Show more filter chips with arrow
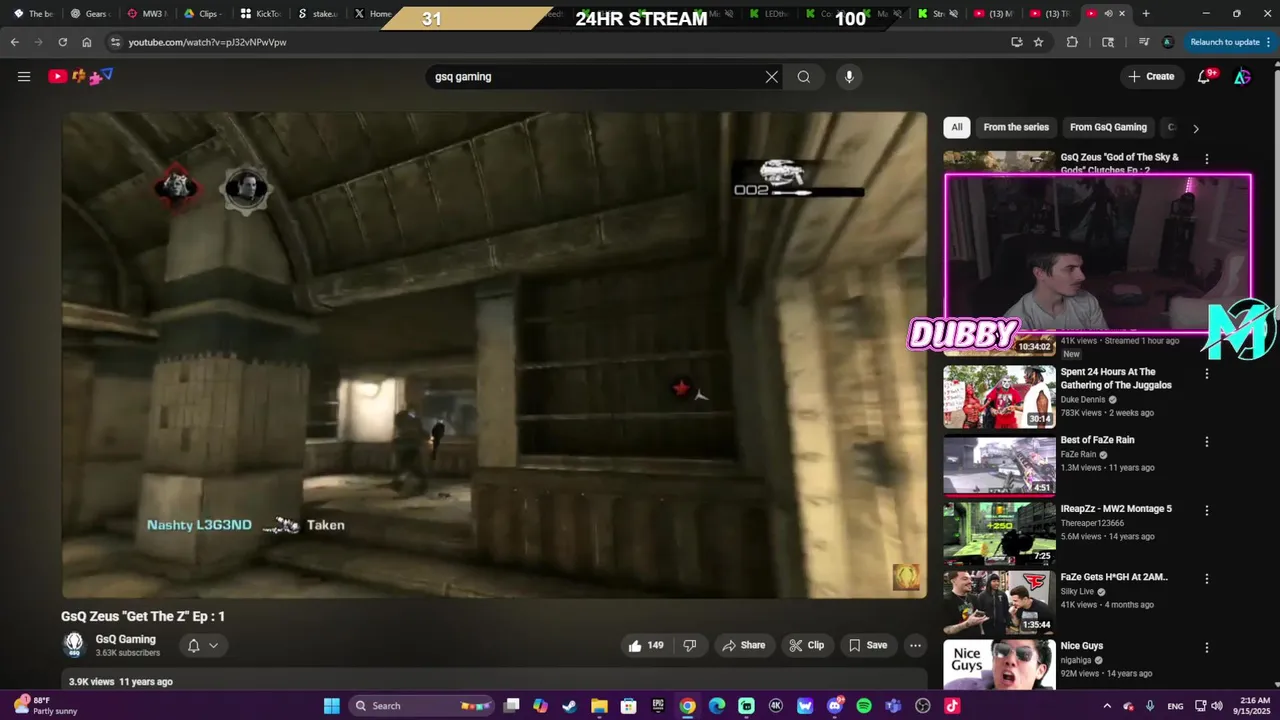Screen dimensions: 1280x720 (1195, 128)
